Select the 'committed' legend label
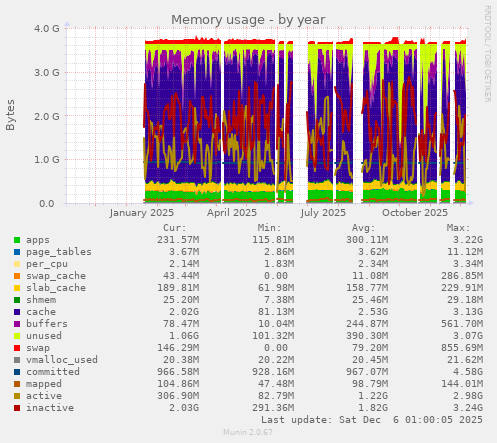This screenshot has width=497, height=443. coord(53,372)
